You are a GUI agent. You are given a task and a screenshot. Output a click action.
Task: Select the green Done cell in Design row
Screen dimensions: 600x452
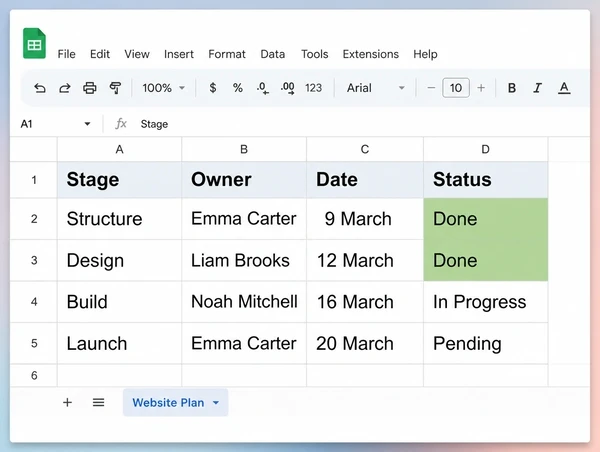click(x=486, y=260)
